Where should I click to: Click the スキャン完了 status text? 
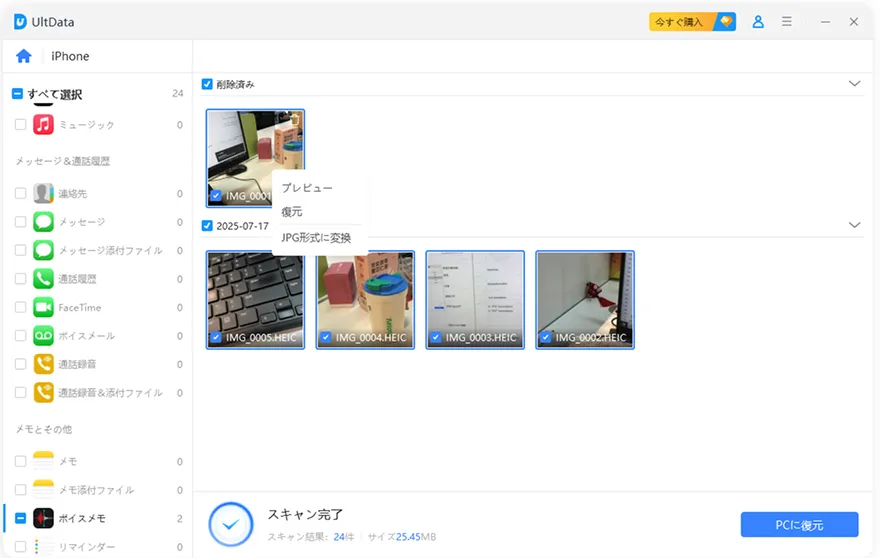point(305,514)
